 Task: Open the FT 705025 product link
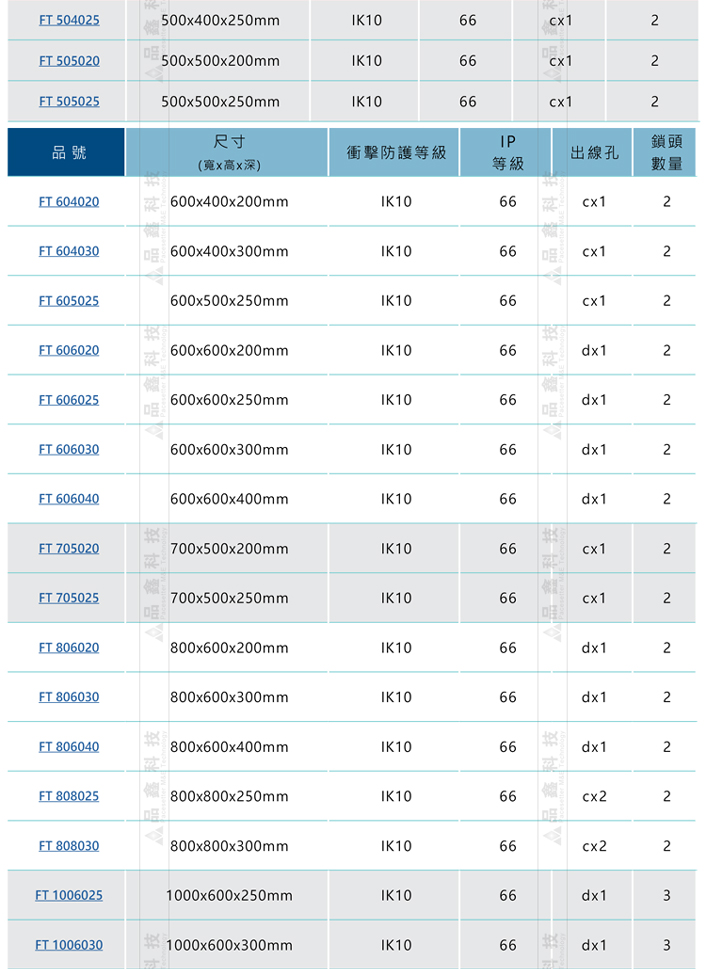69,598
